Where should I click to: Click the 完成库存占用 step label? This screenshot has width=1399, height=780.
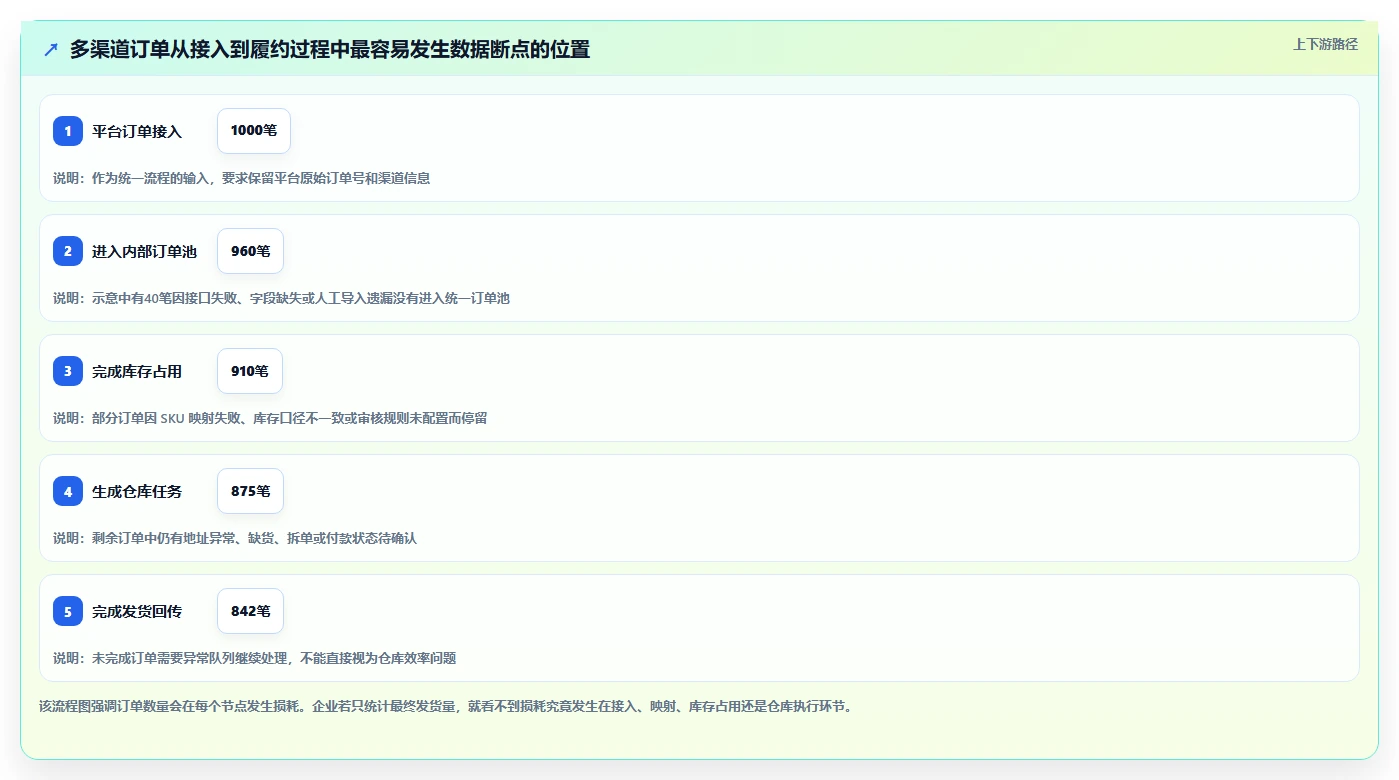tap(137, 371)
